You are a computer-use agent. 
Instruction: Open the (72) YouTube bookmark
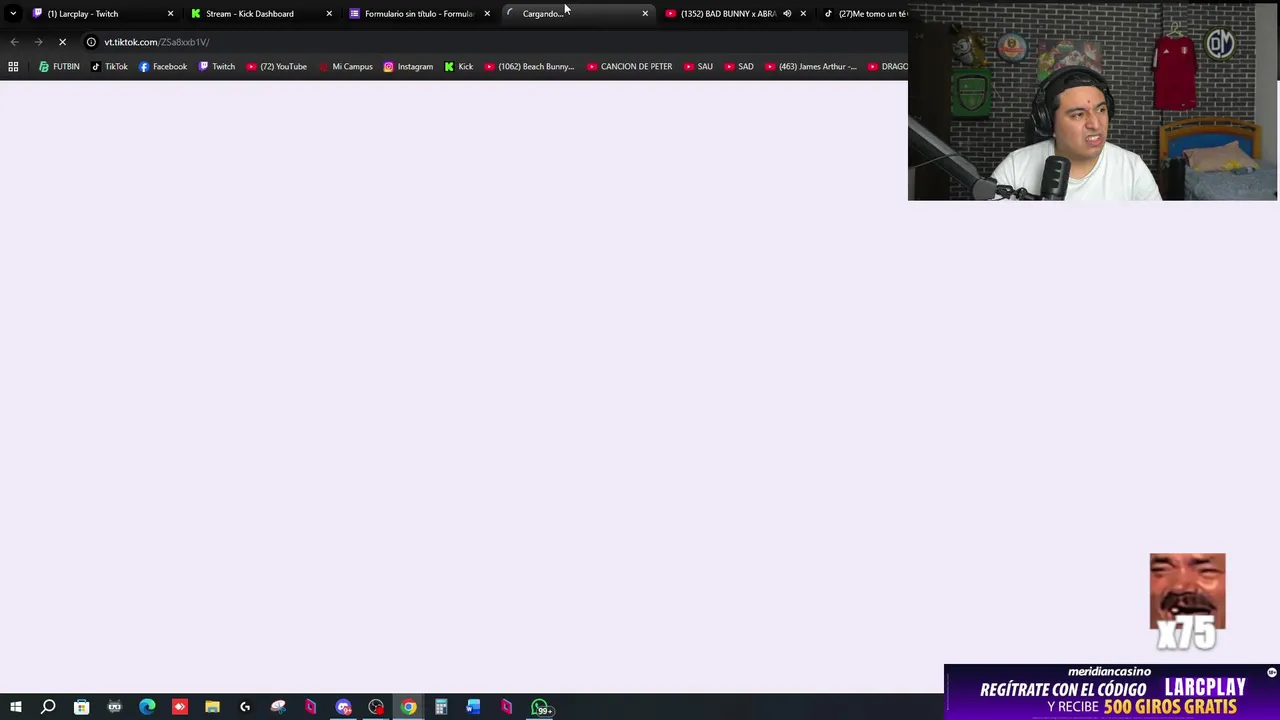277,67
